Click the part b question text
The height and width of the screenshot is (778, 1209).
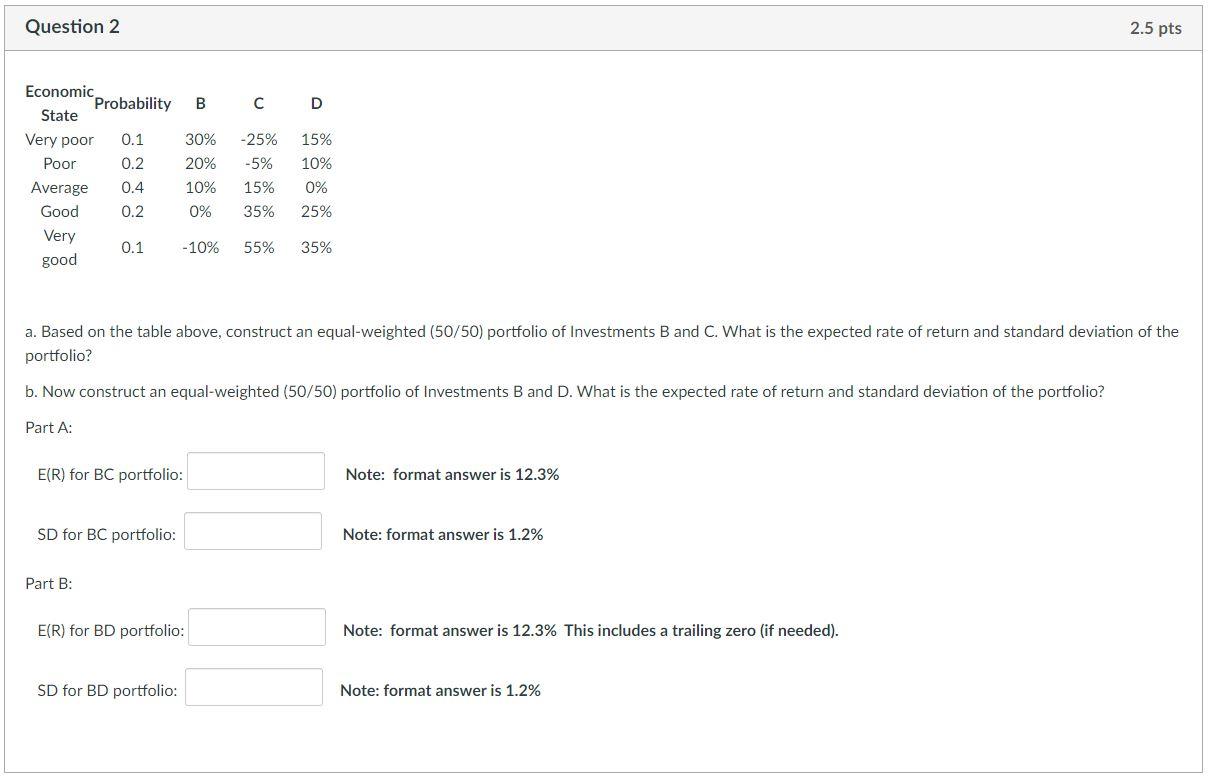pos(565,391)
